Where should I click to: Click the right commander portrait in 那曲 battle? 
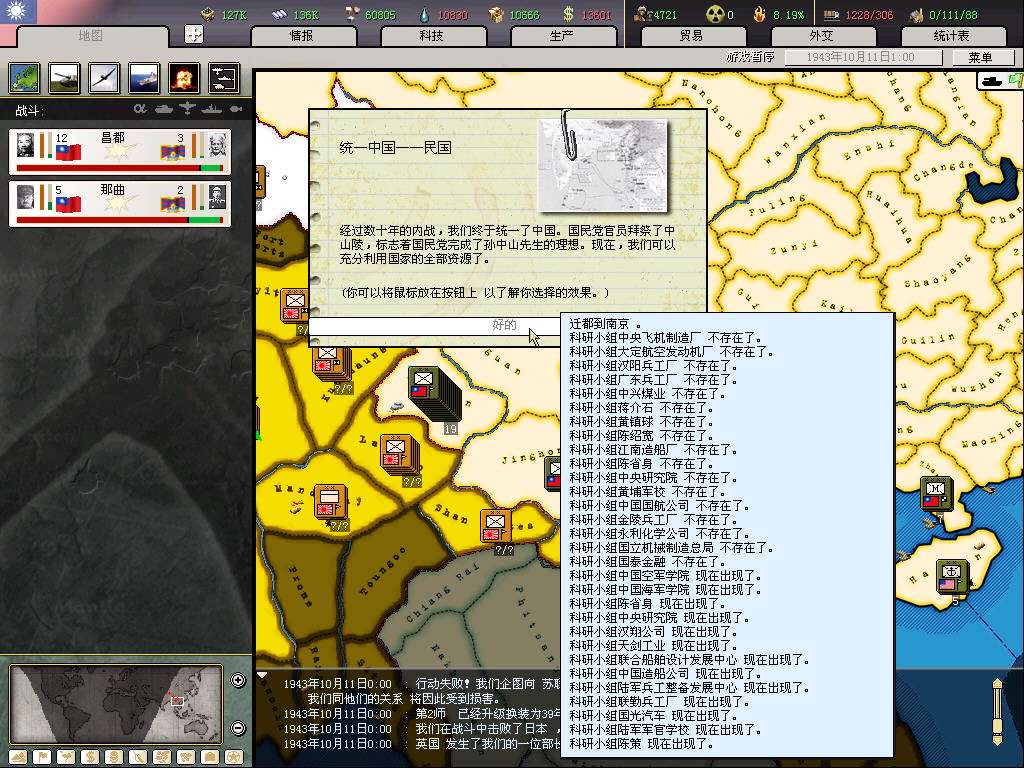point(217,197)
